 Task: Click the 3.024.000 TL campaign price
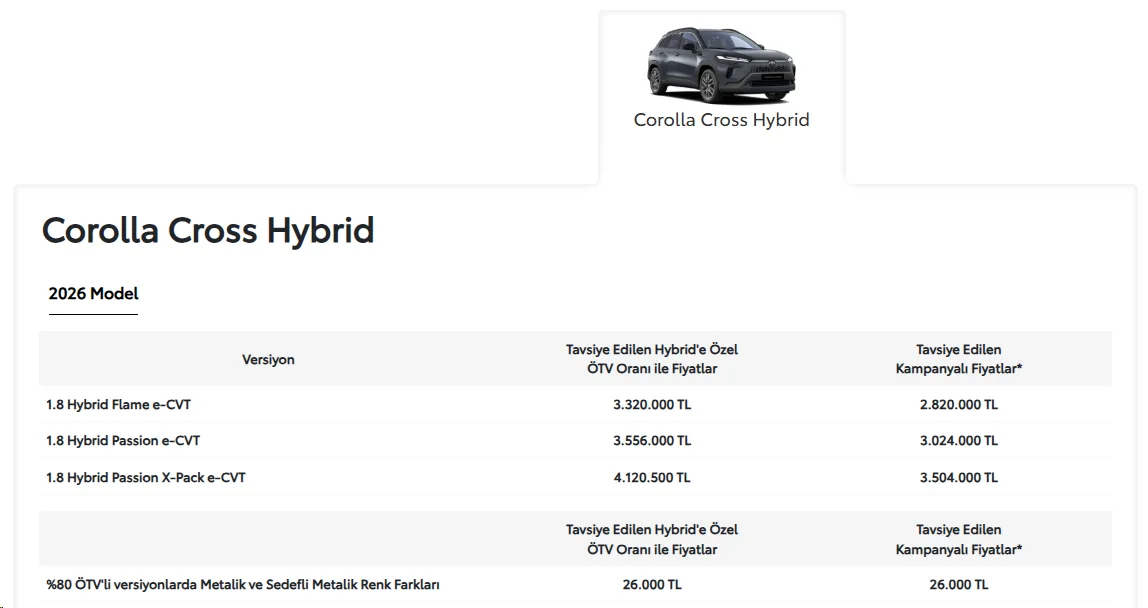point(958,440)
